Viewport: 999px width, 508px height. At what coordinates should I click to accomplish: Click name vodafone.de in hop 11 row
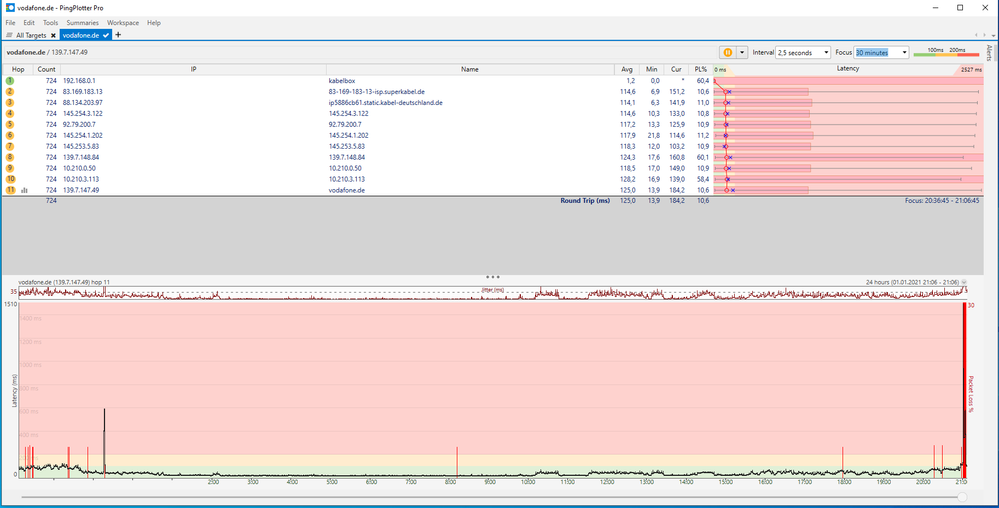coord(345,190)
